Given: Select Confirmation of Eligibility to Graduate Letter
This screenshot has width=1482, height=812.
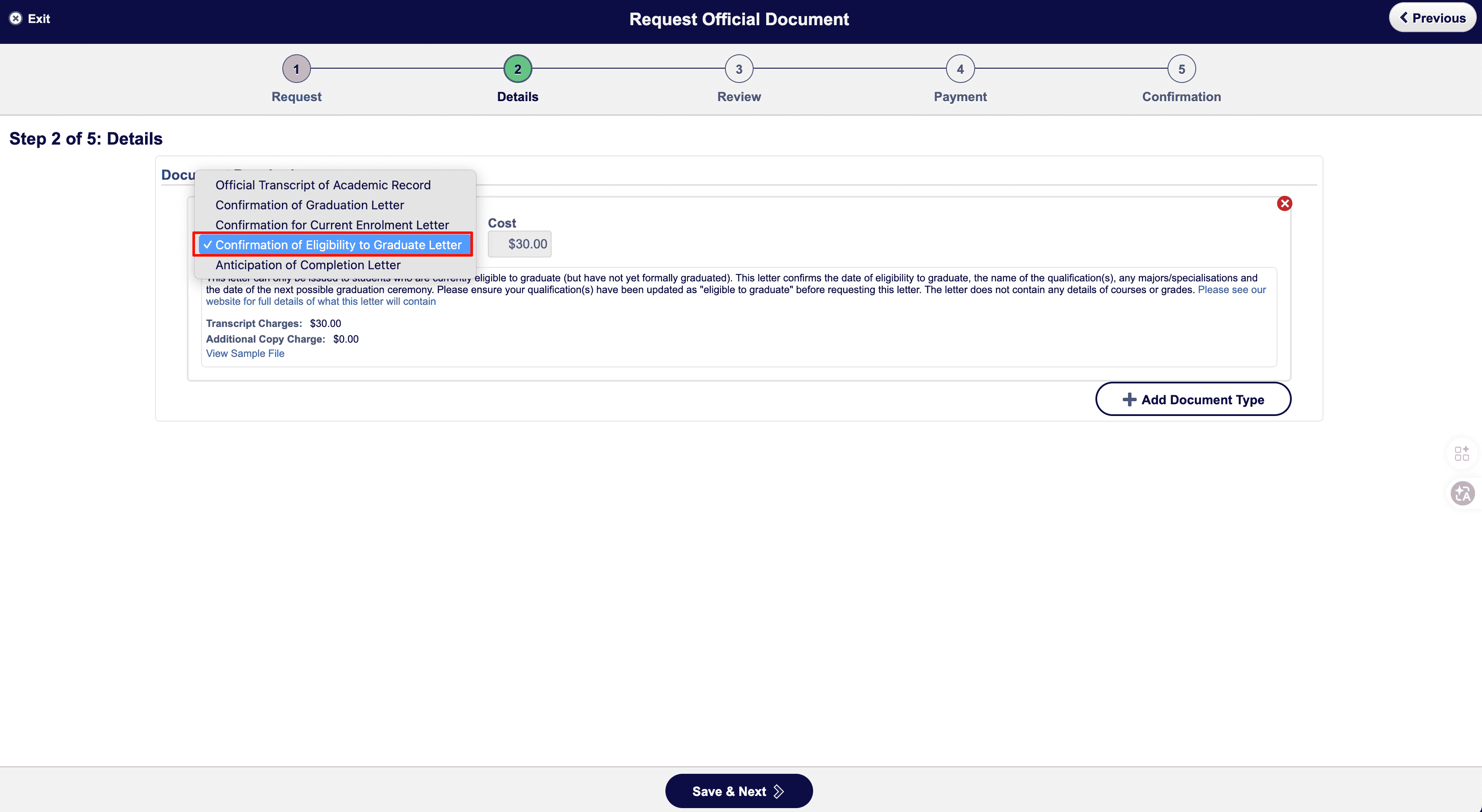Looking at the screenshot, I should tap(338, 245).
